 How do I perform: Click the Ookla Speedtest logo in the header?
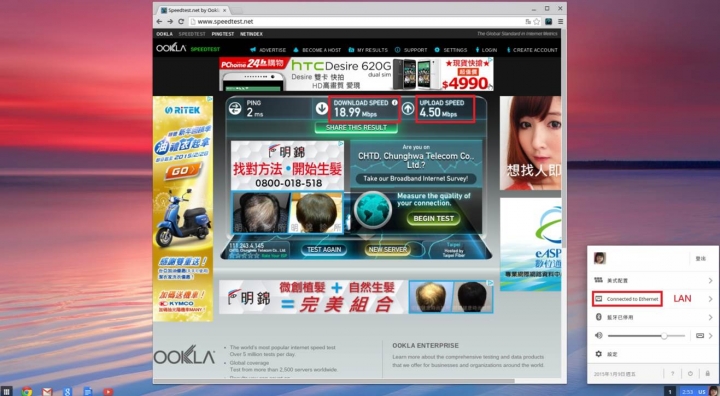(188, 48)
